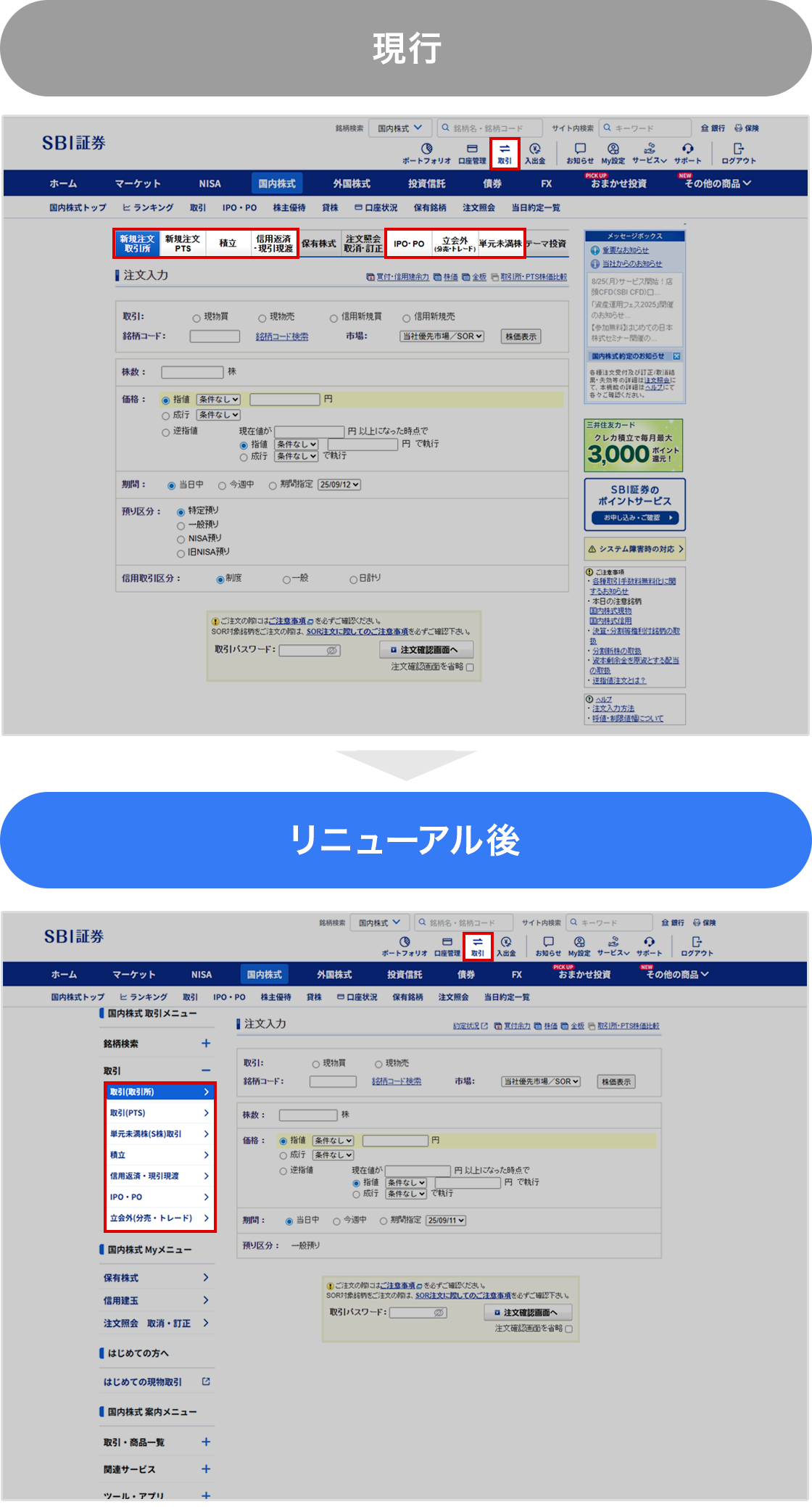The height and width of the screenshot is (1507, 812).
Task: Click 銀行 icon link in リニューアル後 header
Action: click(673, 922)
